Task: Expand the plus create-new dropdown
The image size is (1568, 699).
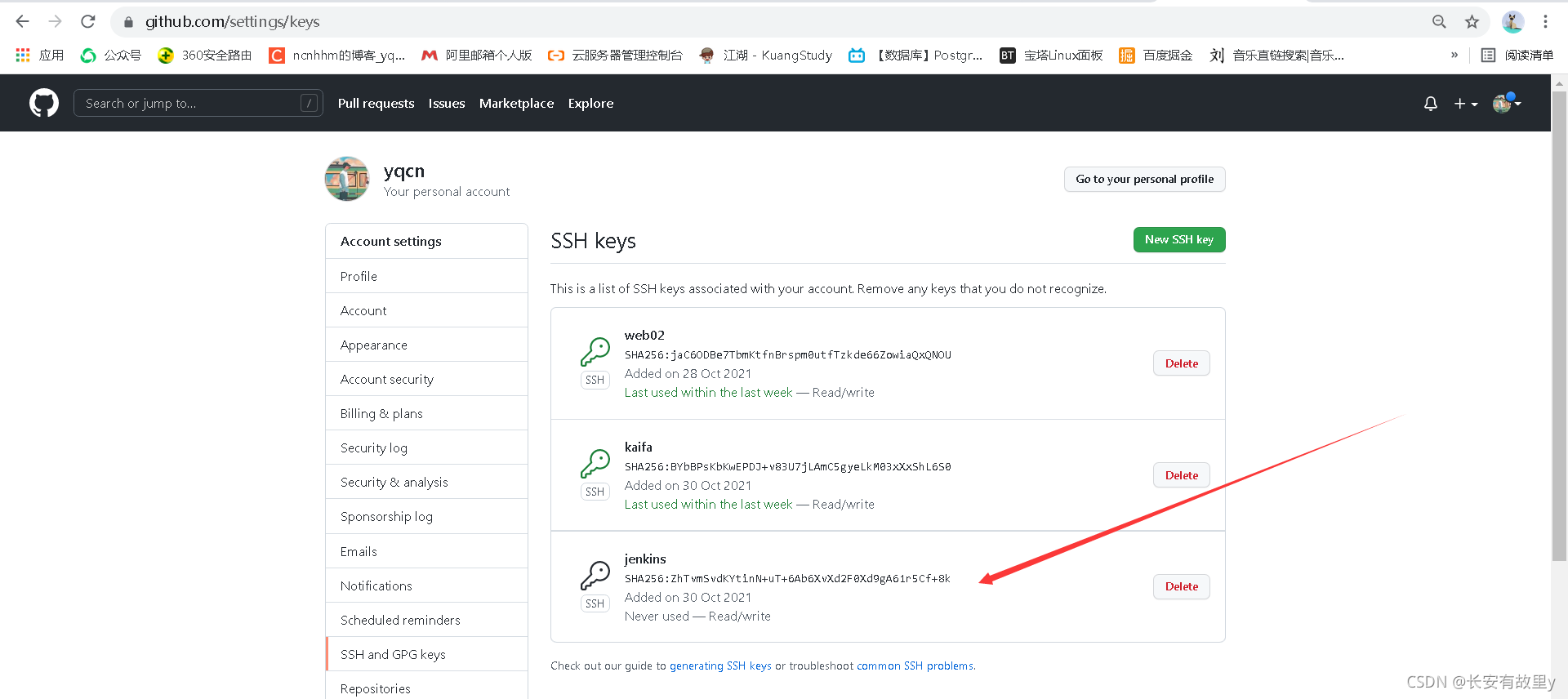Action: 1466,104
